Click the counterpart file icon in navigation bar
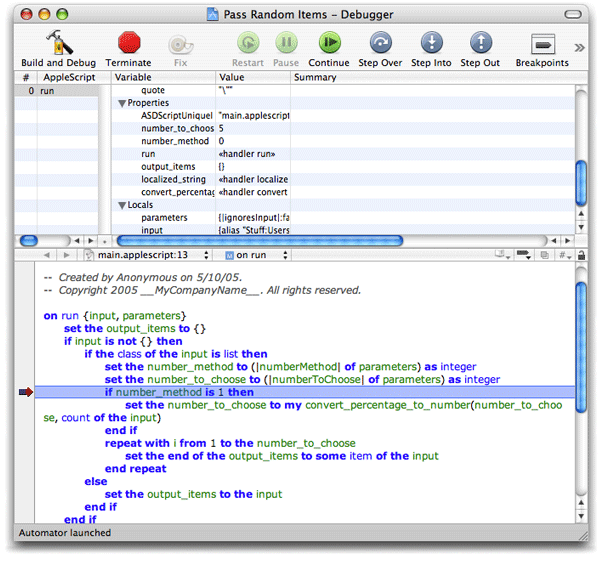This screenshot has height=563, width=603. [x=545, y=255]
